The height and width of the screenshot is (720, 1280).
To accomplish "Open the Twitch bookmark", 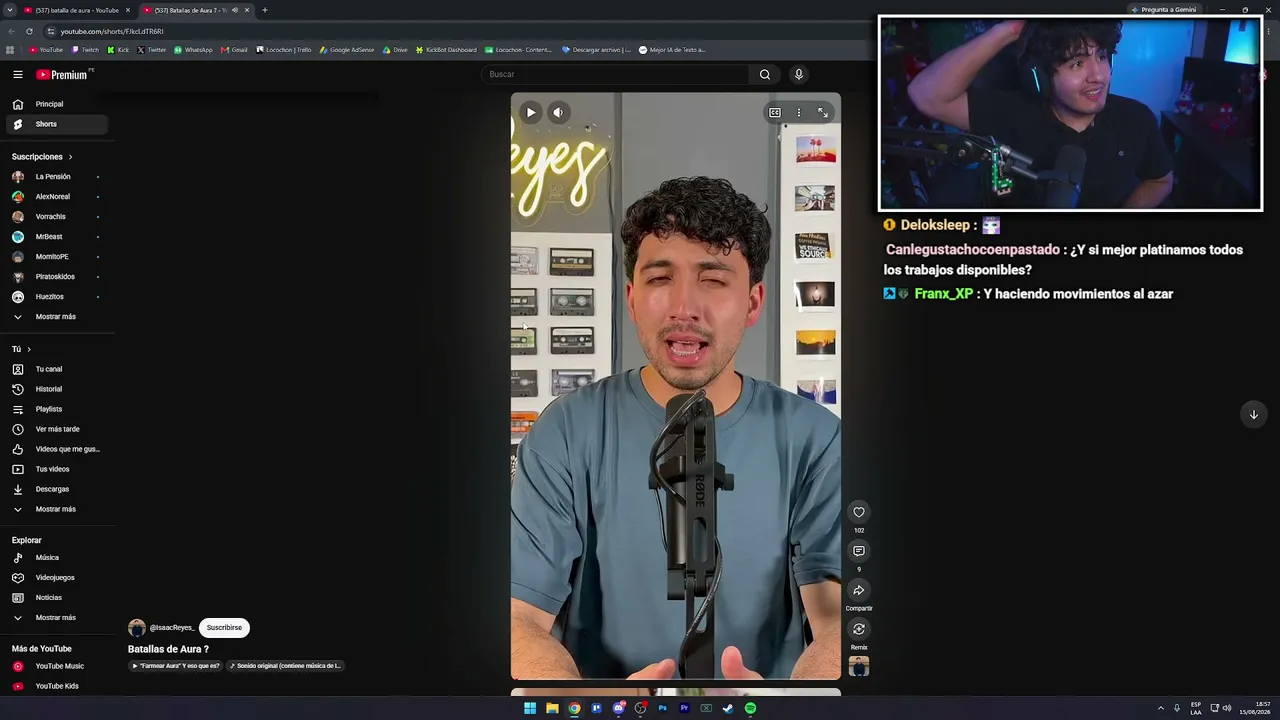I will click(x=85, y=50).
